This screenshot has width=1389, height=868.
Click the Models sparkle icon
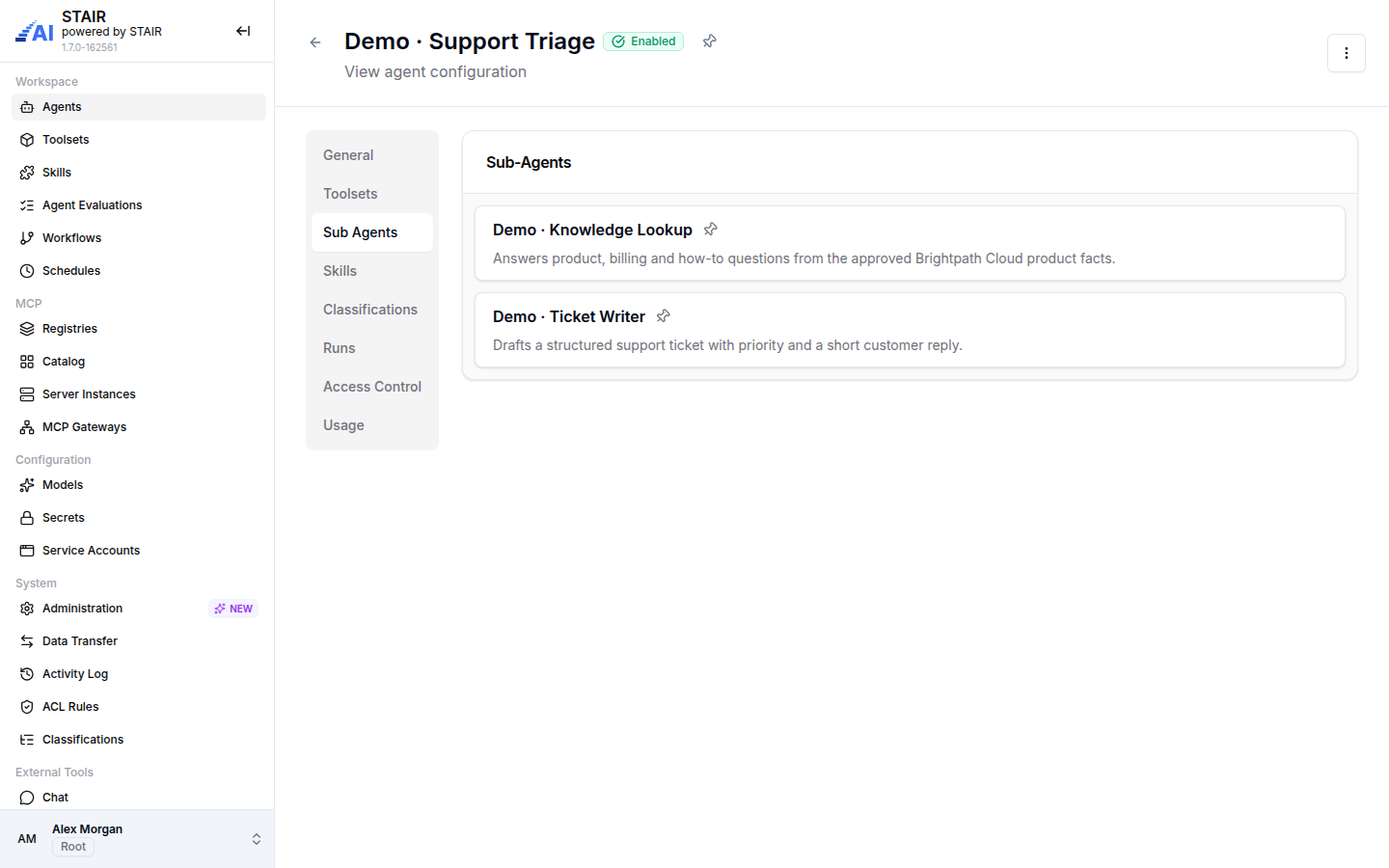coord(27,485)
